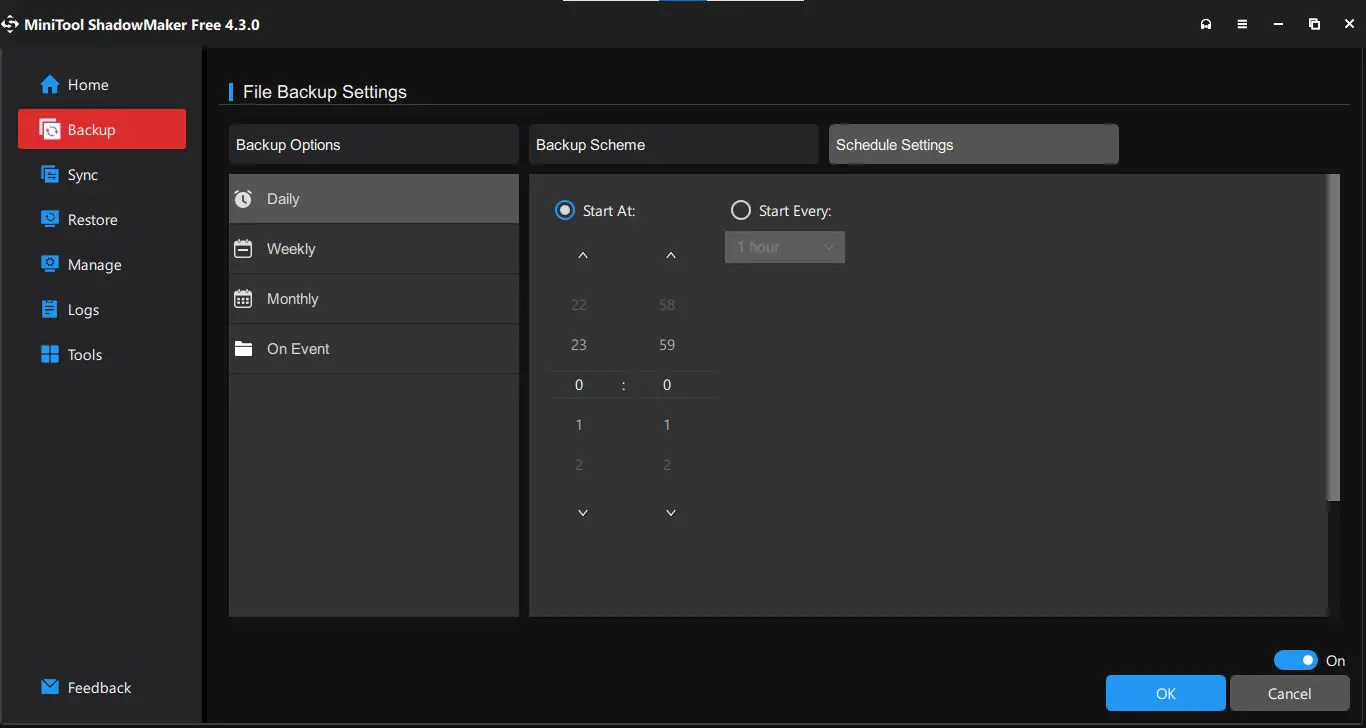Screen dimensions: 1366x728
Task: Open the hamburger menu in title bar
Action: click(x=1242, y=24)
